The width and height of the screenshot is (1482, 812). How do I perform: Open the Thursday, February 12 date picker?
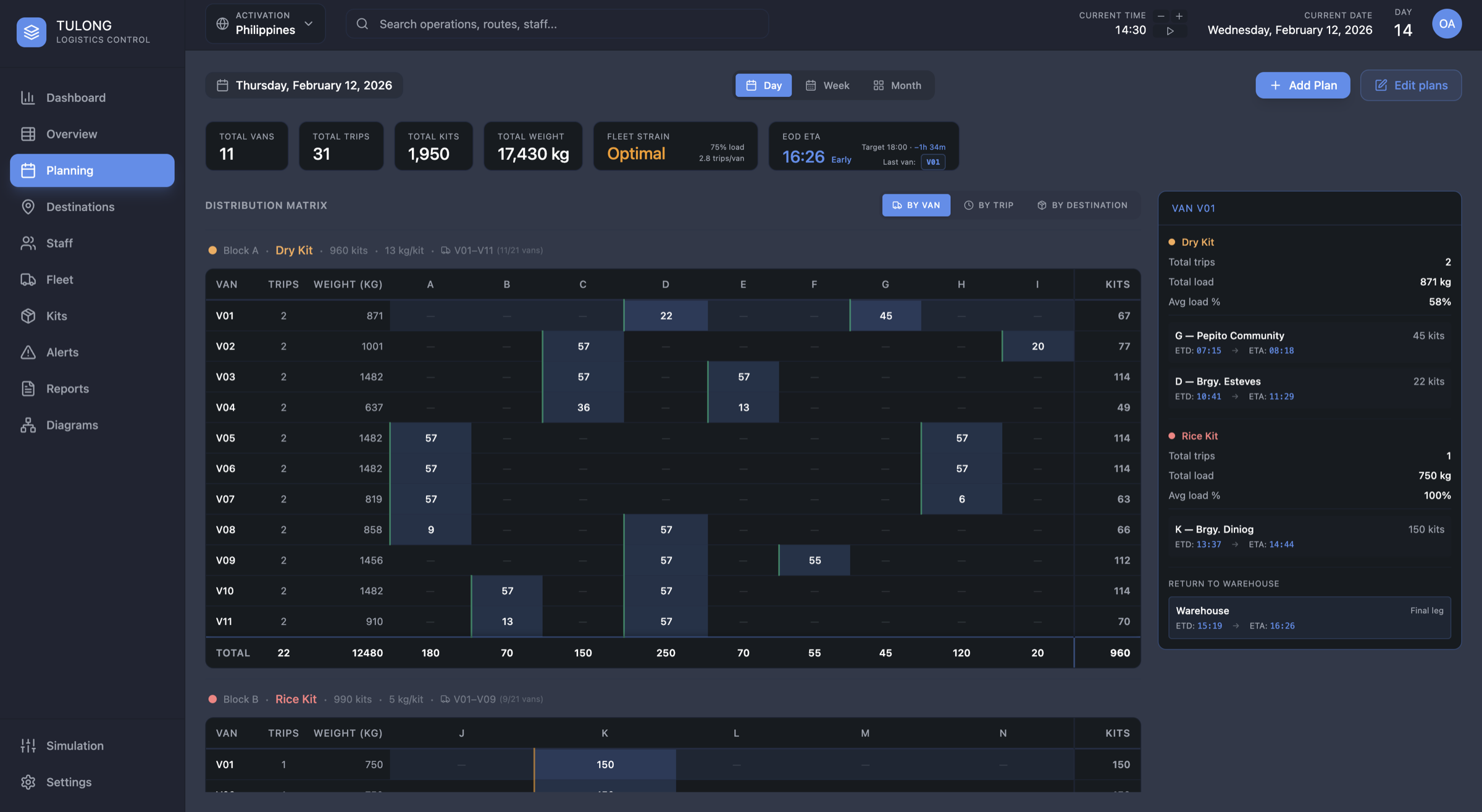[304, 85]
